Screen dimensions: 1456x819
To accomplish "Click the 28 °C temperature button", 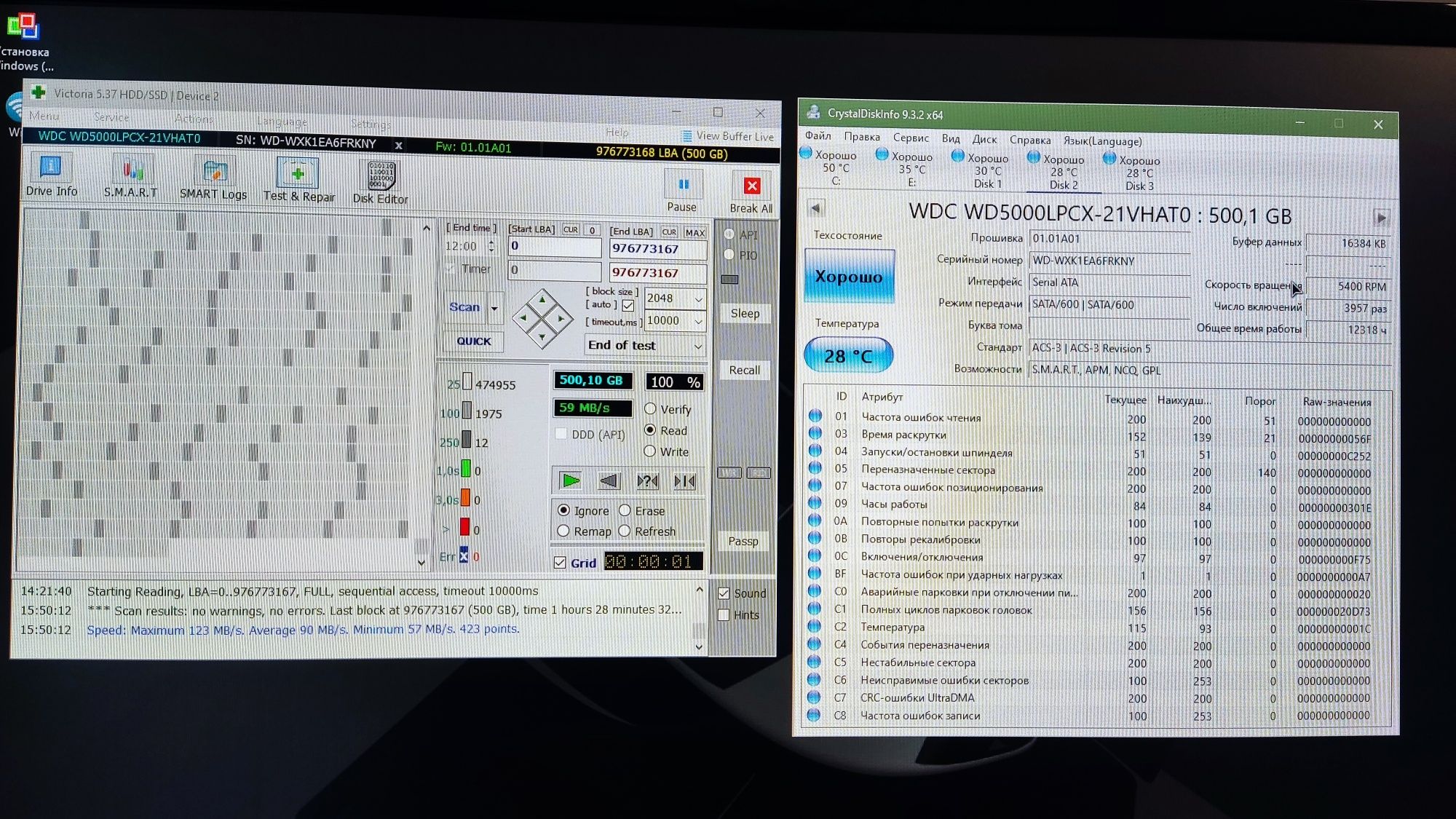I will click(x=848, y=355).
